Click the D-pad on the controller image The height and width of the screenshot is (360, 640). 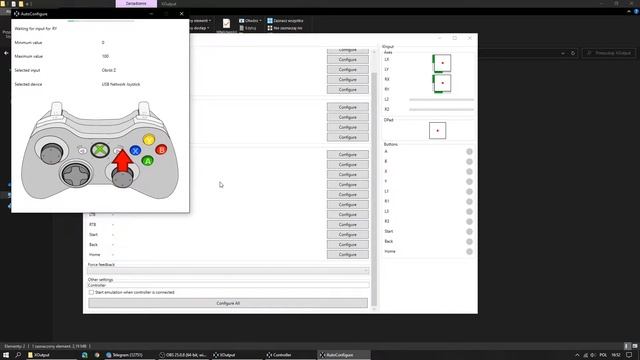click(x=76, y=174)
